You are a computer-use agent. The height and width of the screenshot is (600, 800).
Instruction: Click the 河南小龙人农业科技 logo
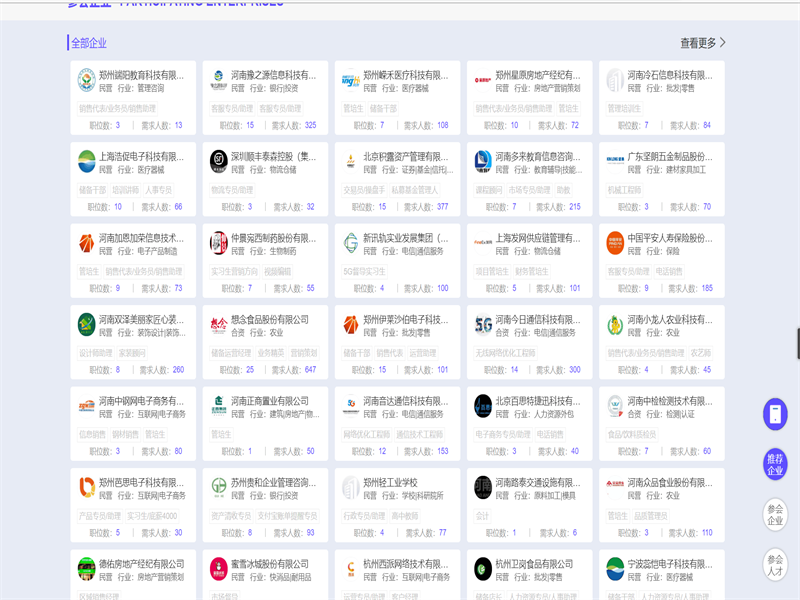coord(615,324)
